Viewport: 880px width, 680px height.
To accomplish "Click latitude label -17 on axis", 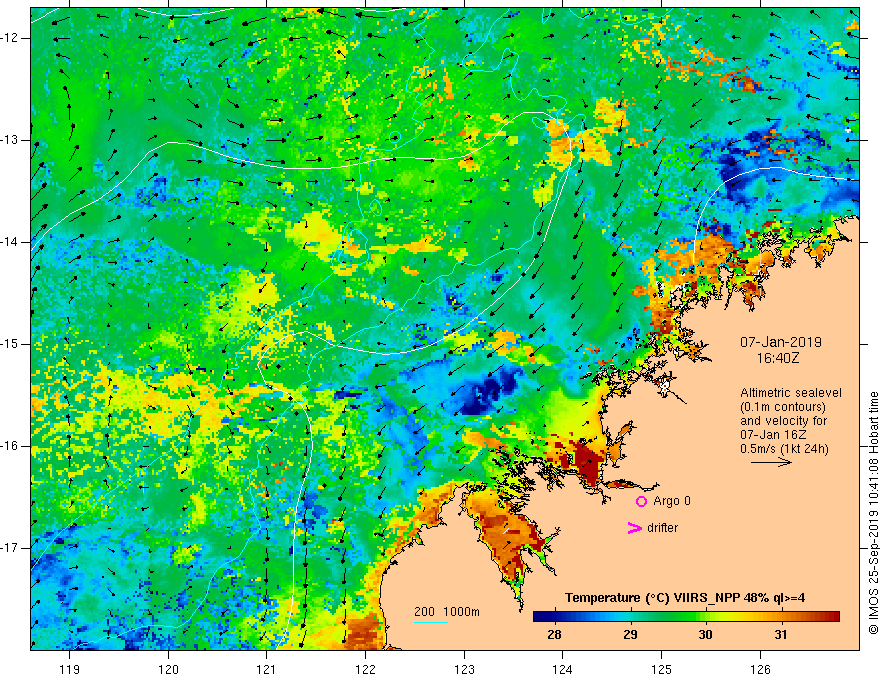I will coord(10,548).
